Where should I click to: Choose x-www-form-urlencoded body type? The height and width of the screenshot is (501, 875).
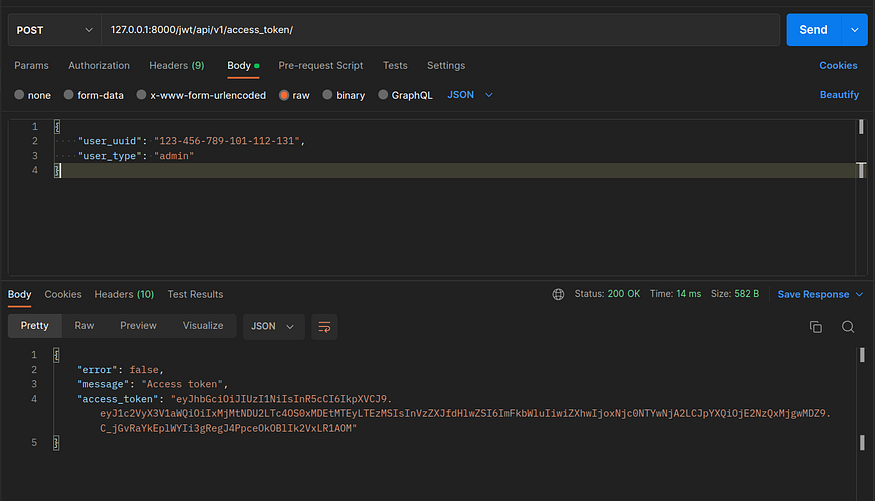(x=141, y=95)
